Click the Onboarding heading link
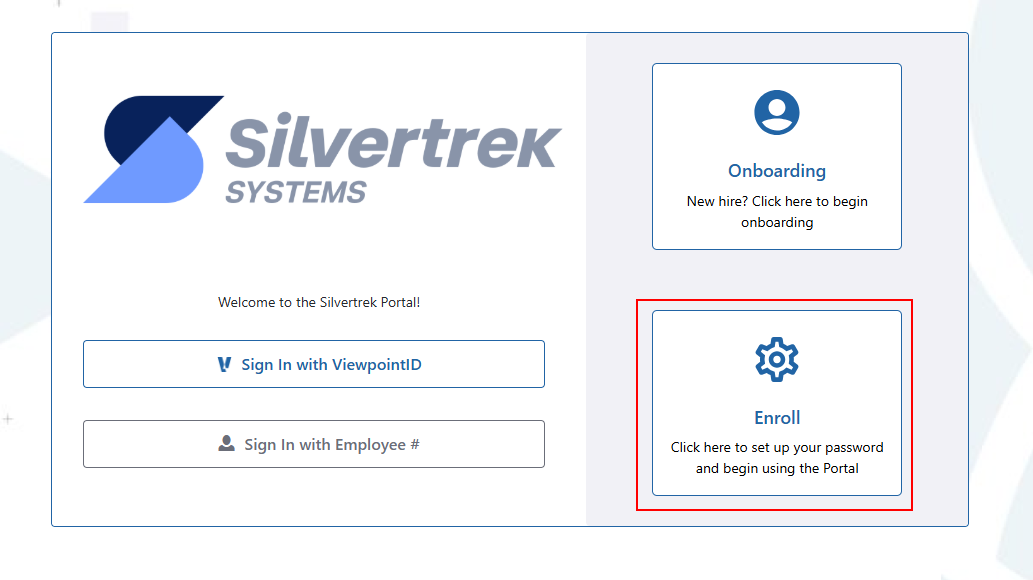Image resolution: width=1033 pixels, height=580 pixels. coord(777,171)
